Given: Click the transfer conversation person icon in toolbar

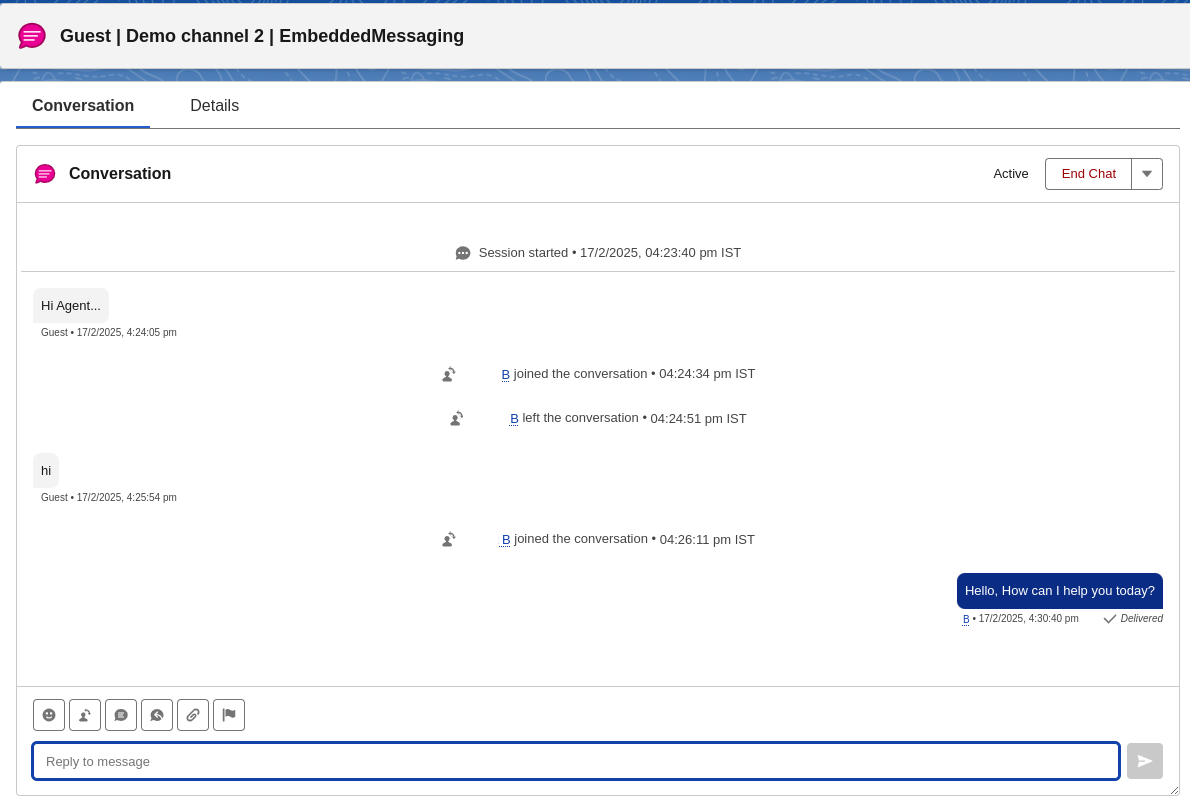Looking at the screenshot, I should (x=85, y=715).
